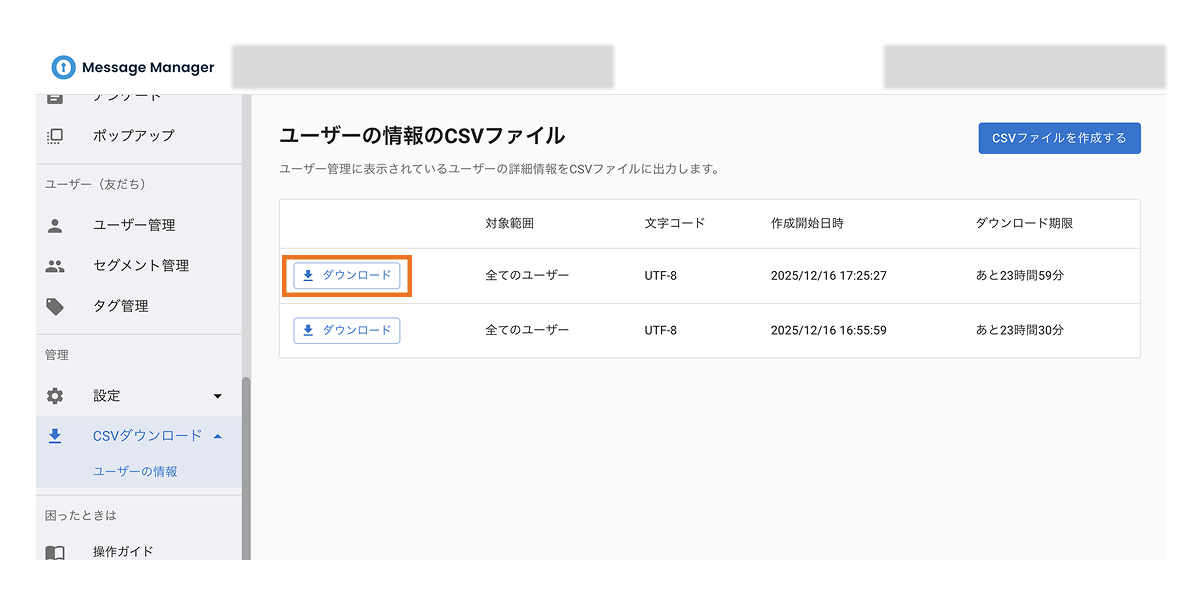This screenshot has height=605, width=1202.
Task: Click the セグメント管理 group icon
Action: [56, 265]
